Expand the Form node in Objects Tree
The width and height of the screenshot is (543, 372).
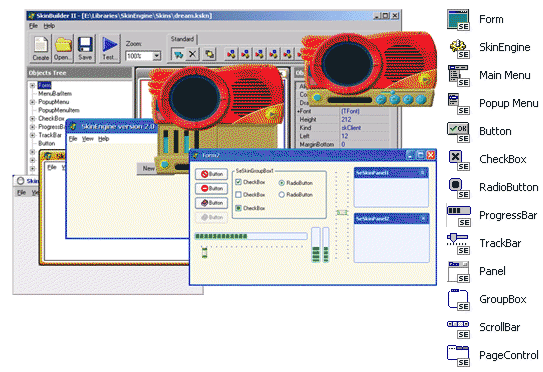pos(33,85)
